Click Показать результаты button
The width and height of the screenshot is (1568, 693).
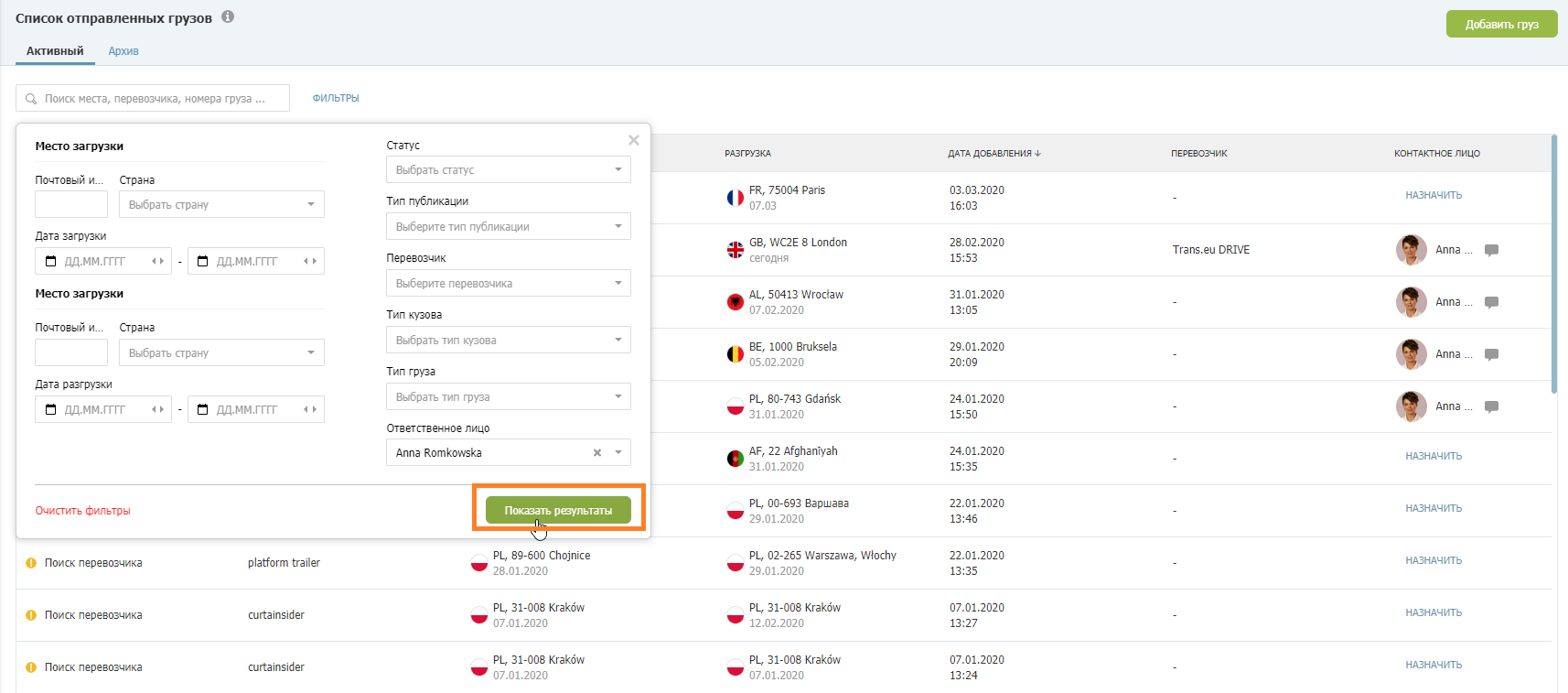(x=558, y=511)
